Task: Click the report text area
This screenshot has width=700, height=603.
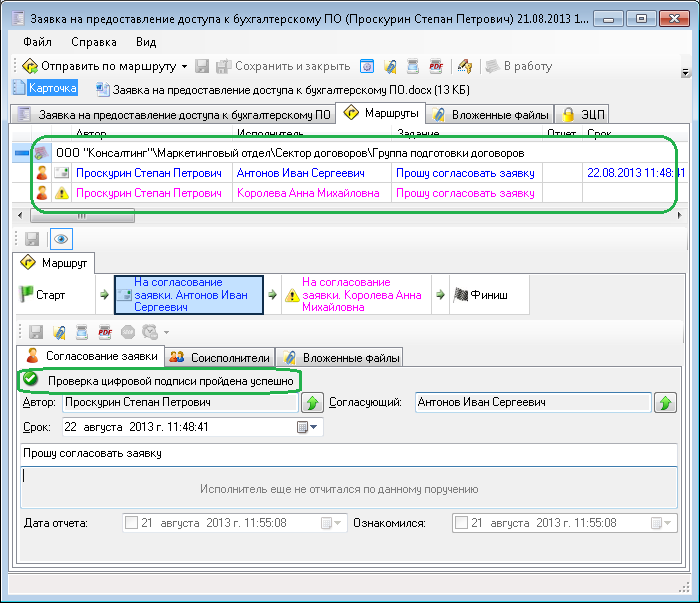Action: pyautogui.click(x=349, y=488)
